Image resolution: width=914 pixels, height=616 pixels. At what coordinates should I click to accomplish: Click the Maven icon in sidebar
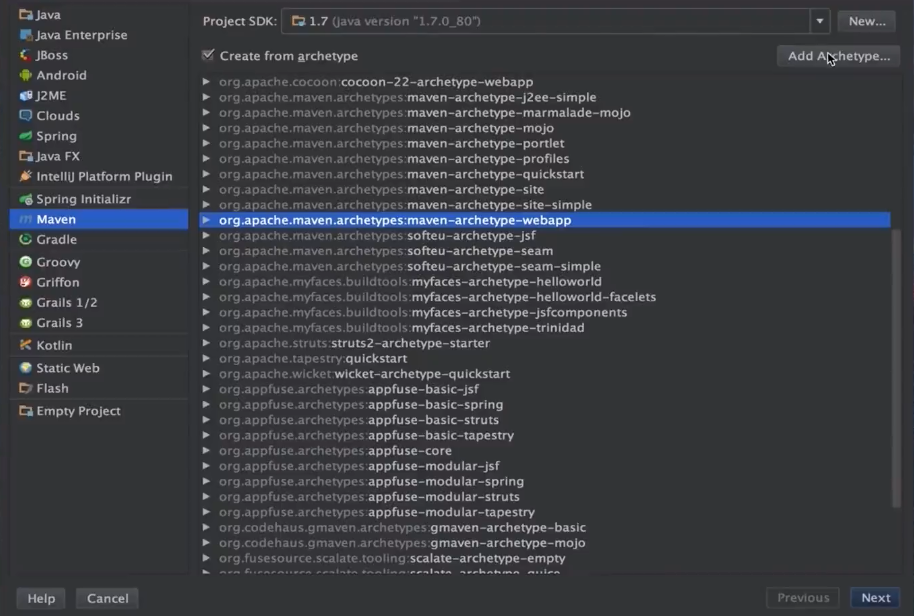(26, 220)
